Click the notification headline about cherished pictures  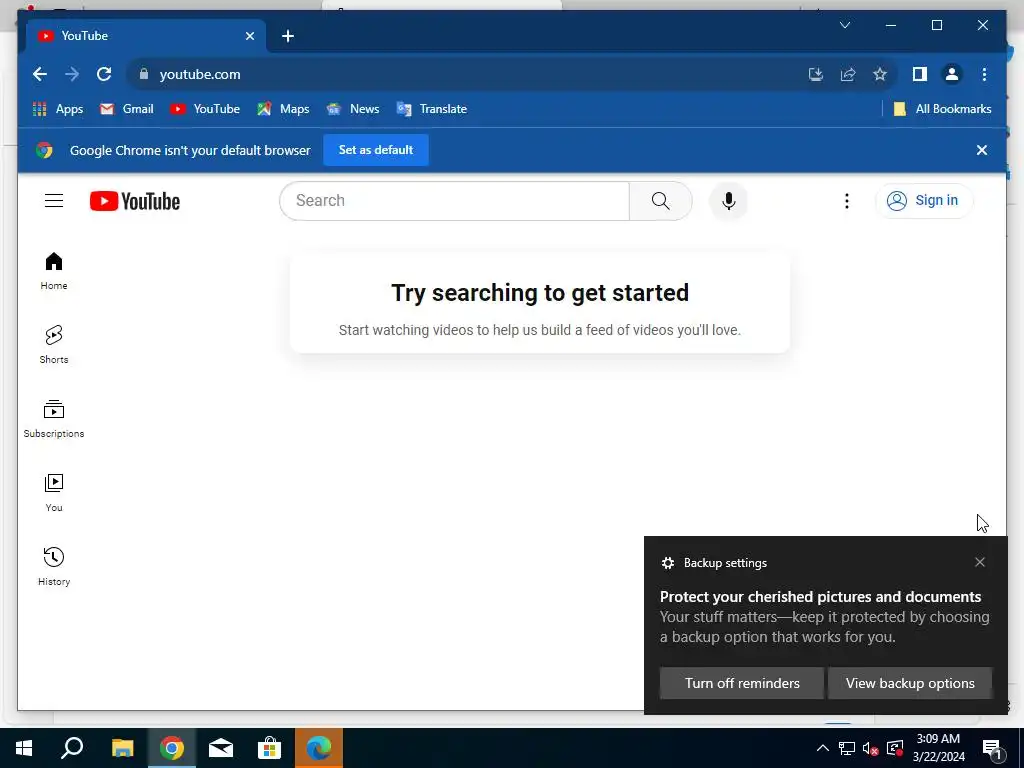tap(820, 597)
